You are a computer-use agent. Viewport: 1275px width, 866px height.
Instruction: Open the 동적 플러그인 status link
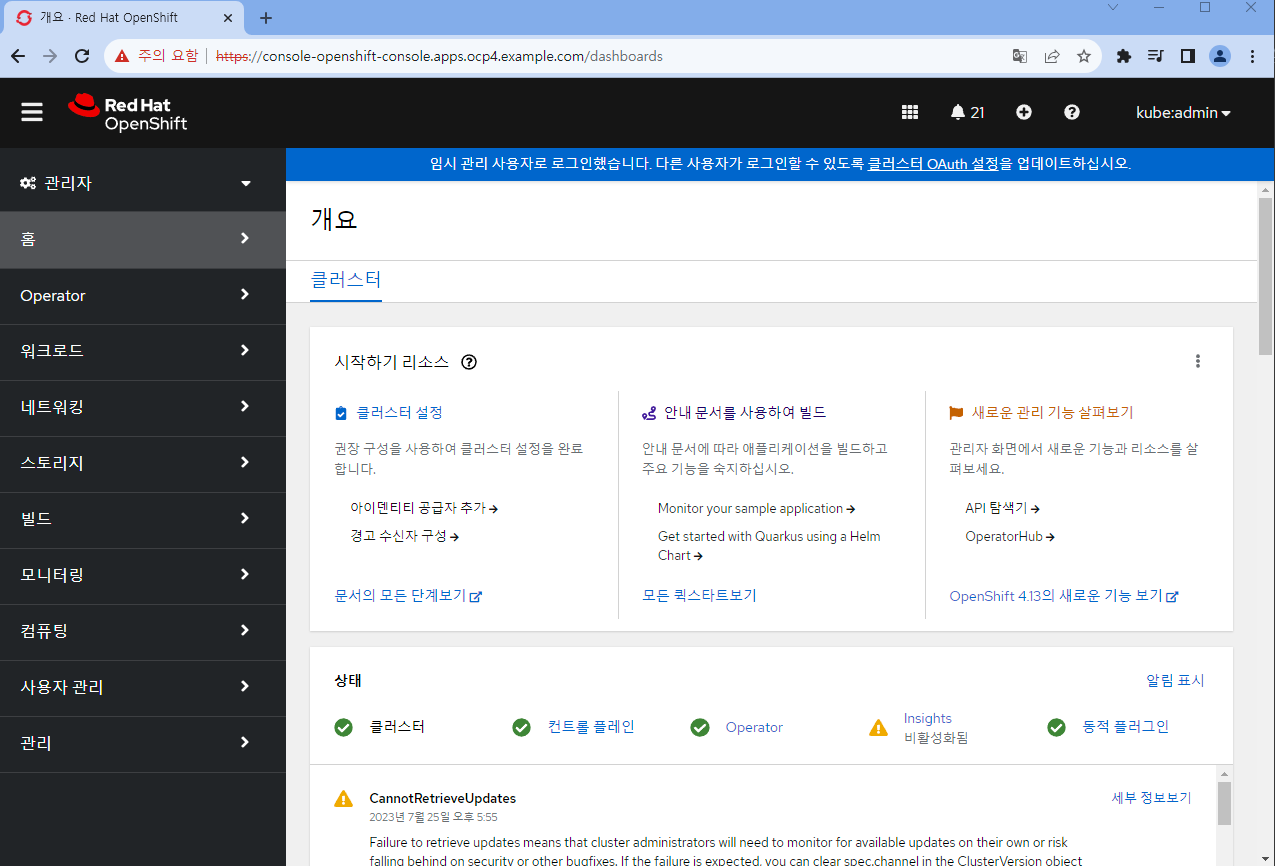[1125, 727]
